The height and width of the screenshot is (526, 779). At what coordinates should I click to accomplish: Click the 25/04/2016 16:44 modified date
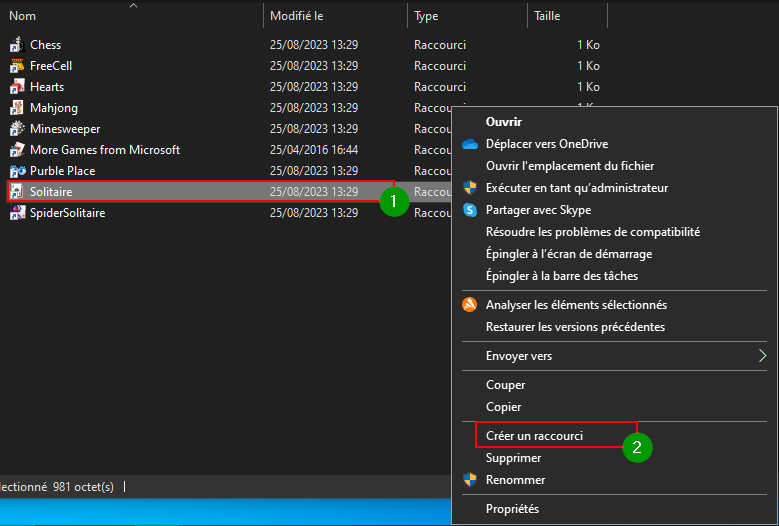(314, 150)
